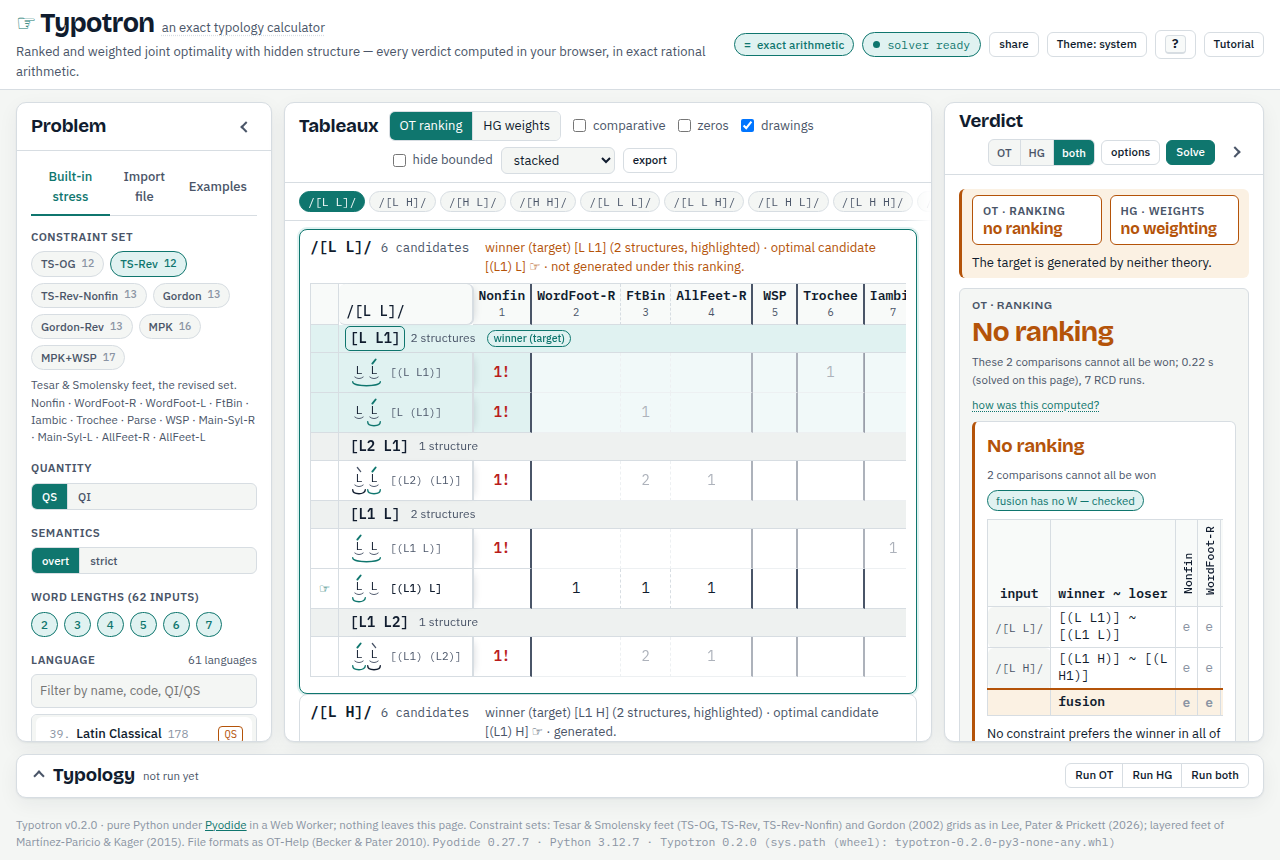This screenshot has width=1280, height=860.
Task: Choose the Gordon constraint set
Action: 191,295
